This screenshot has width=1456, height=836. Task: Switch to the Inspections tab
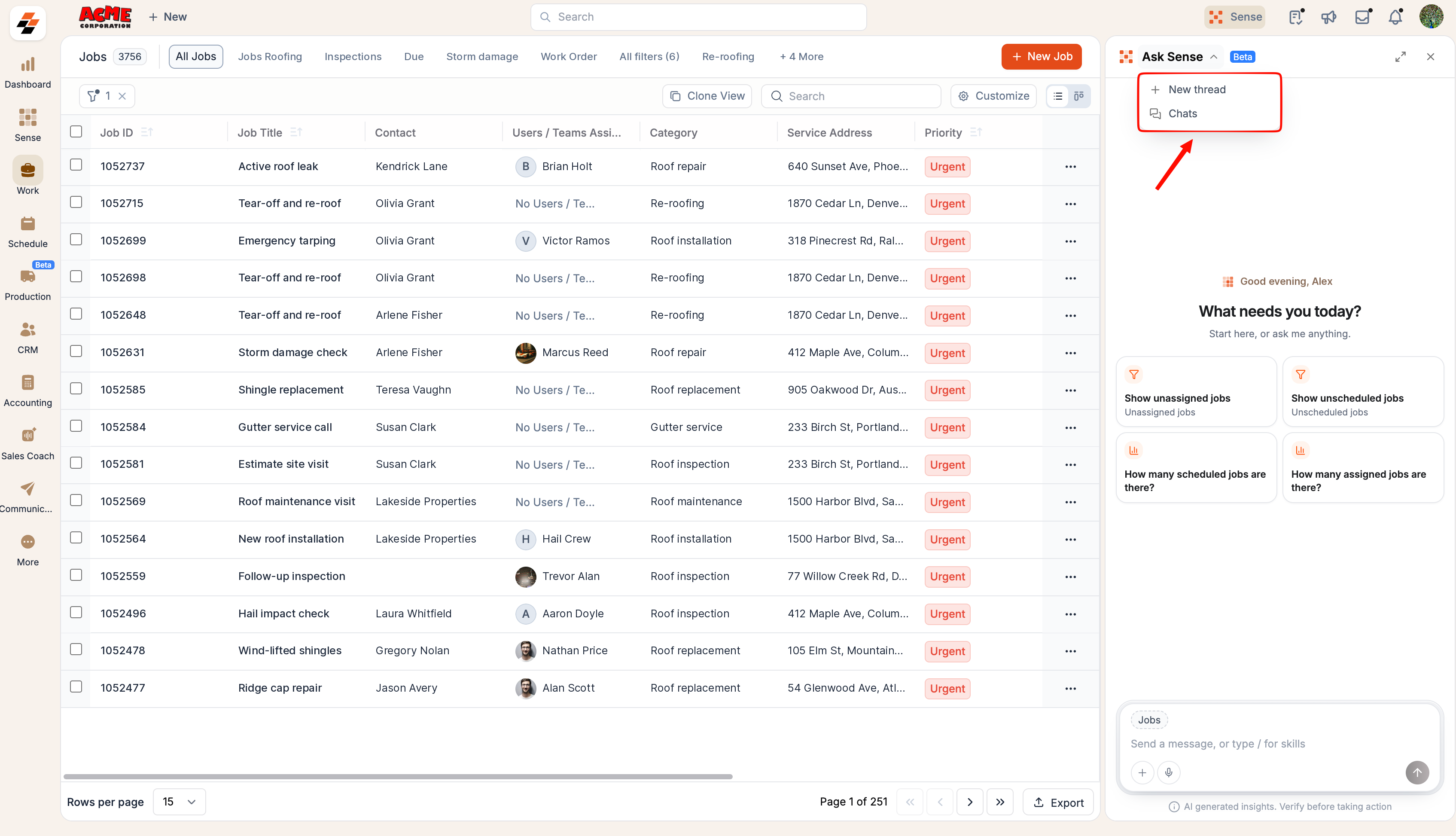(352, 56)
